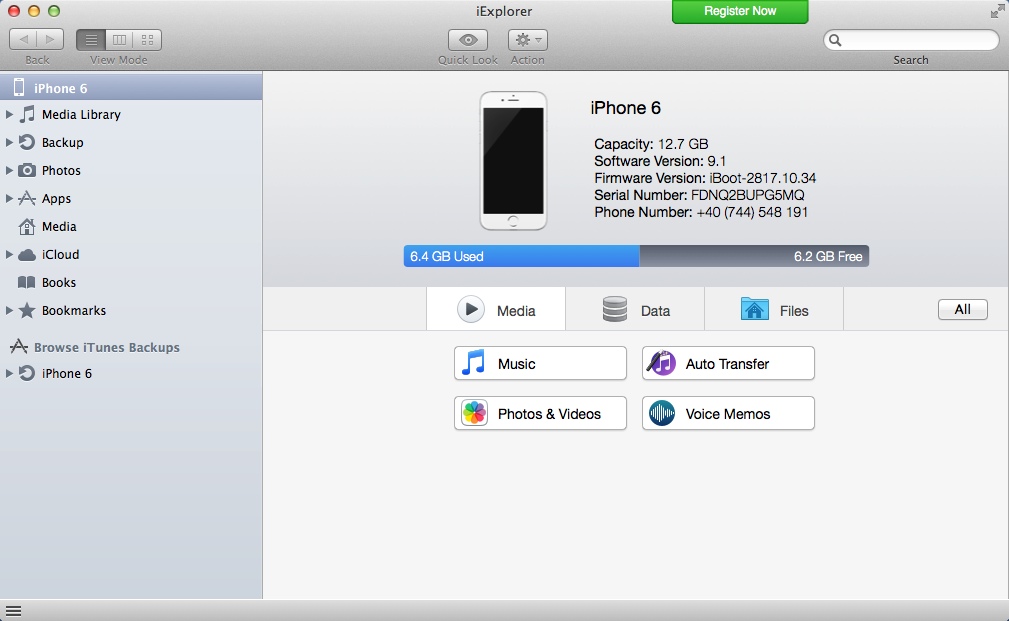This screenshot has height=621, width=1009.
Task: Click the Back navigation arrow
Action: pyautogui.click(x=23, y=40)
